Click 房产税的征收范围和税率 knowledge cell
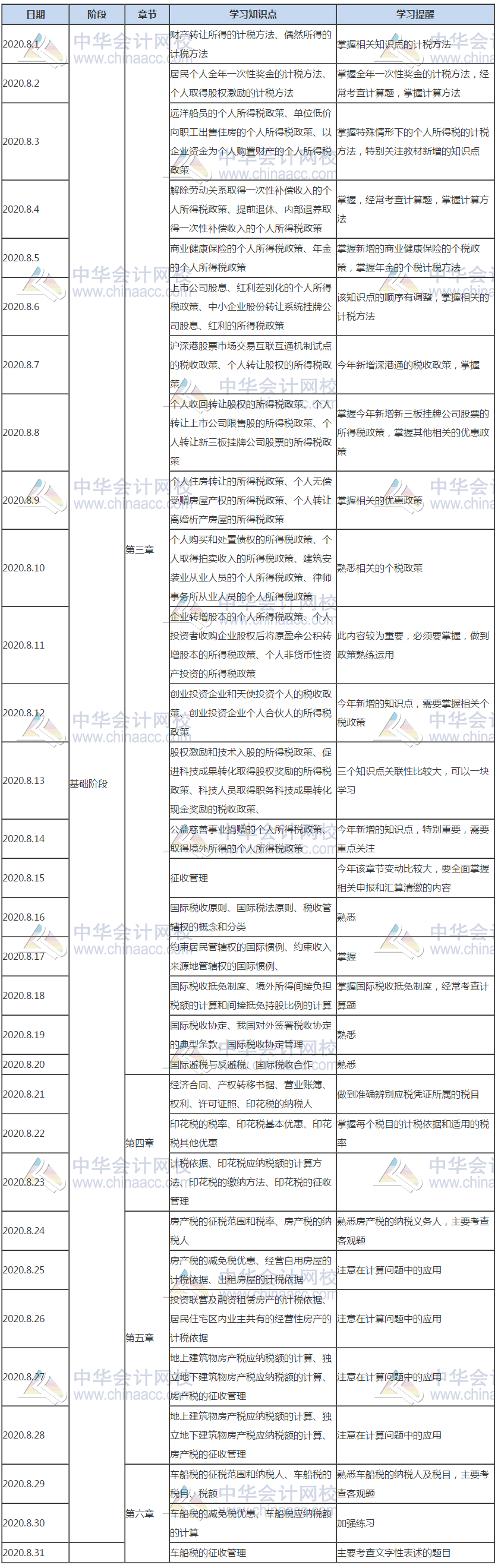This screenshot has width=498, height=1568. click(253, 1231)
